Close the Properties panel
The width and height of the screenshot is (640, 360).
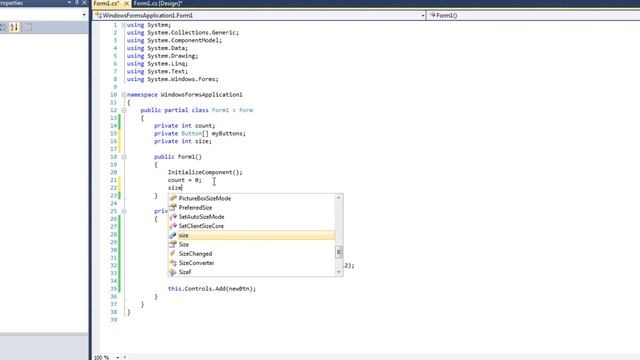[84, 3]
